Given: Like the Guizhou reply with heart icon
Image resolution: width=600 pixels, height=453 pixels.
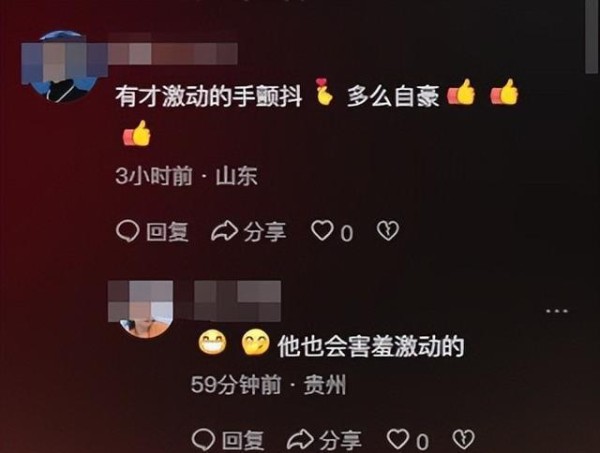Looking at the screenshot, I should tap(398, 439).
